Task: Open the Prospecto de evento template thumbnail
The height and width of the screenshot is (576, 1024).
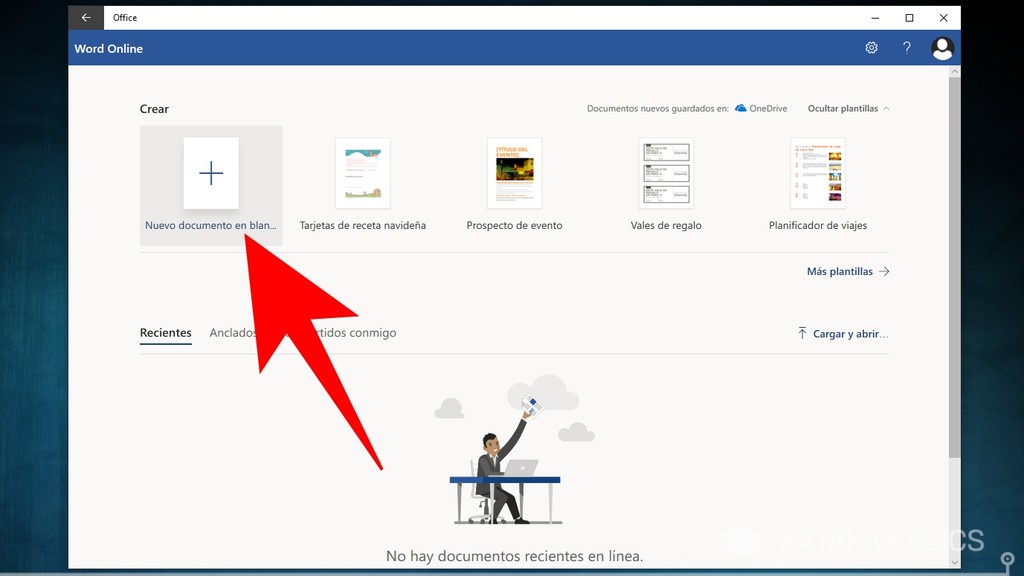Action: [514, 173]
